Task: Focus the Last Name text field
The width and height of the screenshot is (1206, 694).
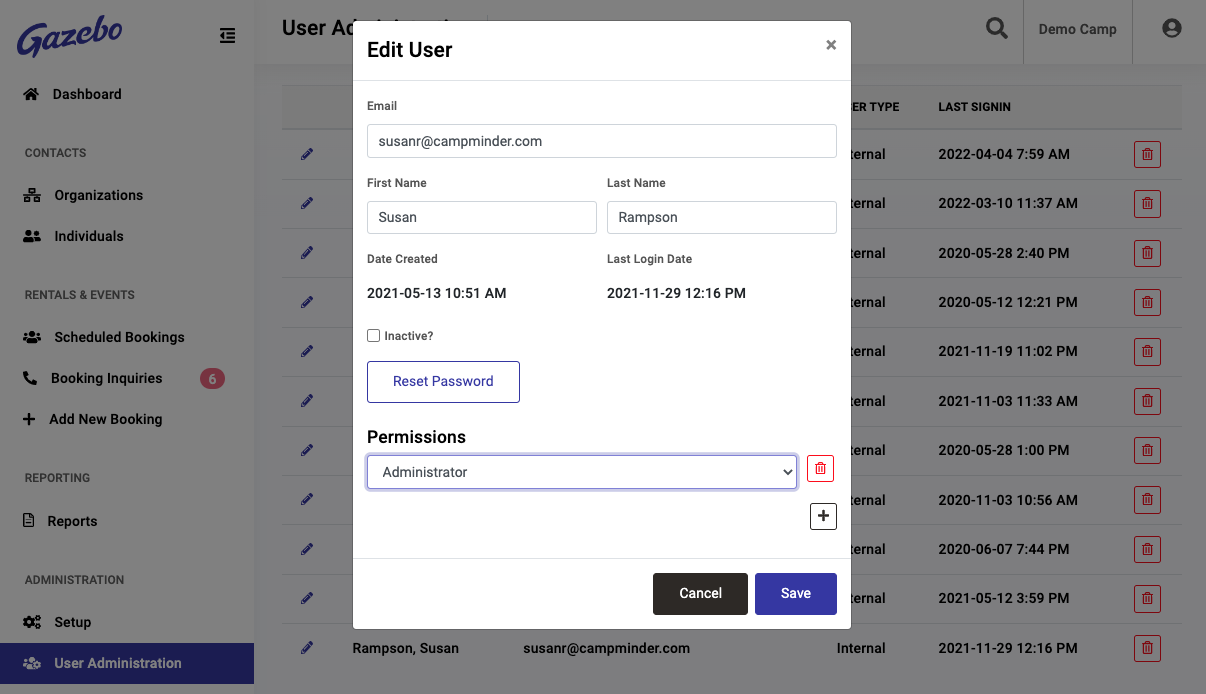Action: click(721, 217)
